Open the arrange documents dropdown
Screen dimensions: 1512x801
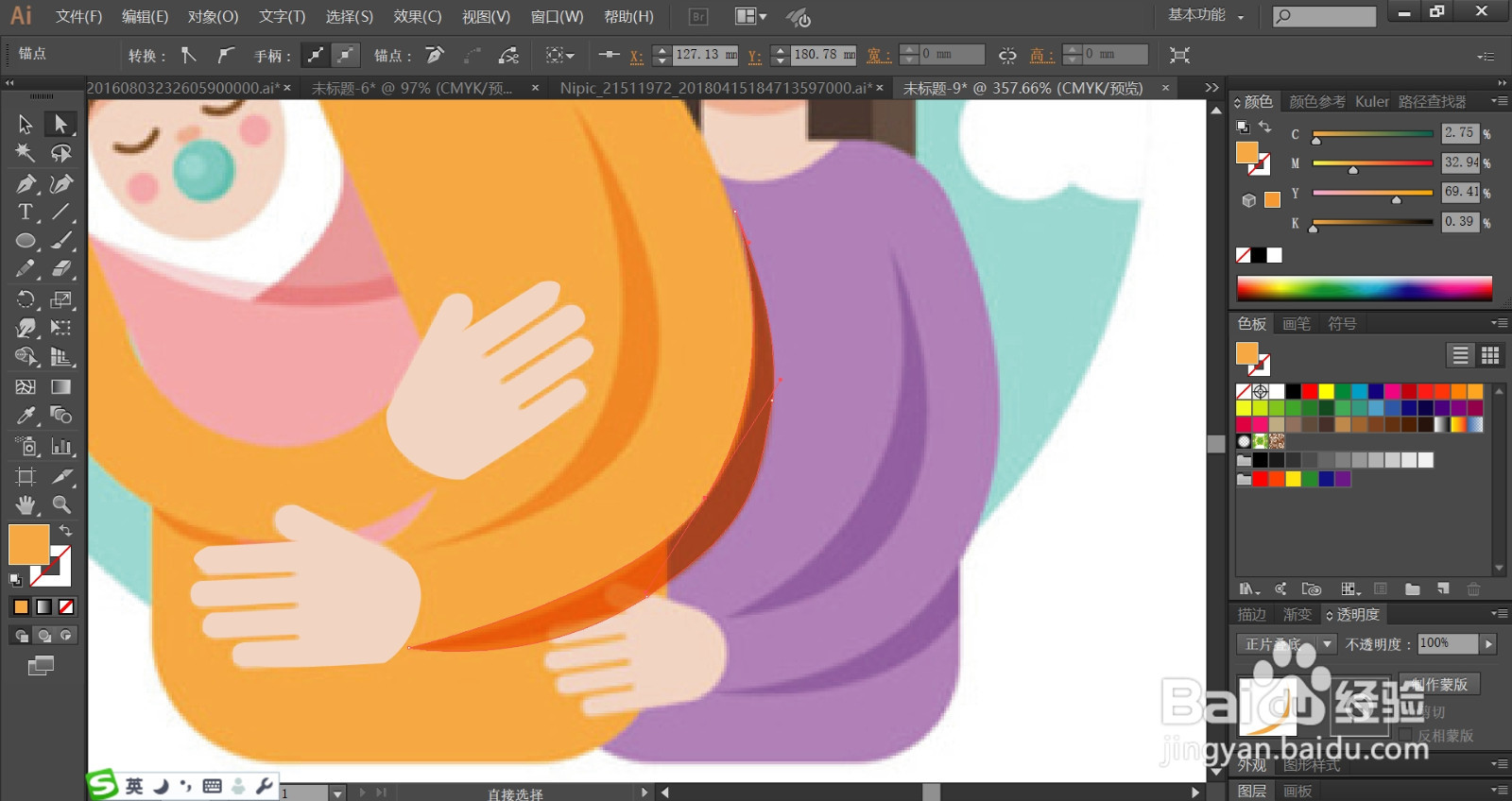pos(751,16)
